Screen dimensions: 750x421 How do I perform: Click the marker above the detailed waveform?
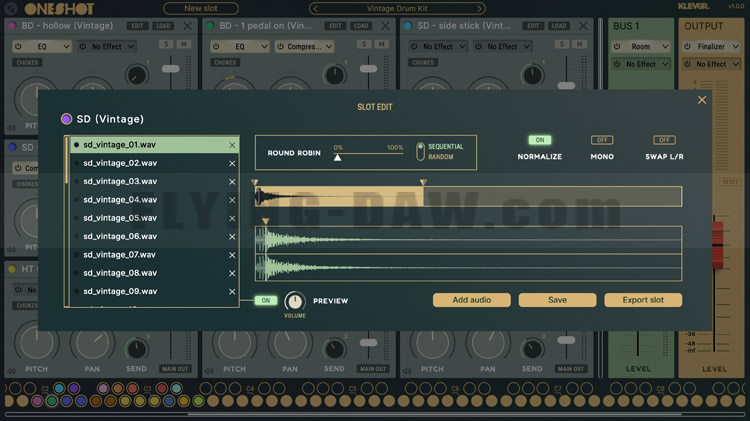266,221
